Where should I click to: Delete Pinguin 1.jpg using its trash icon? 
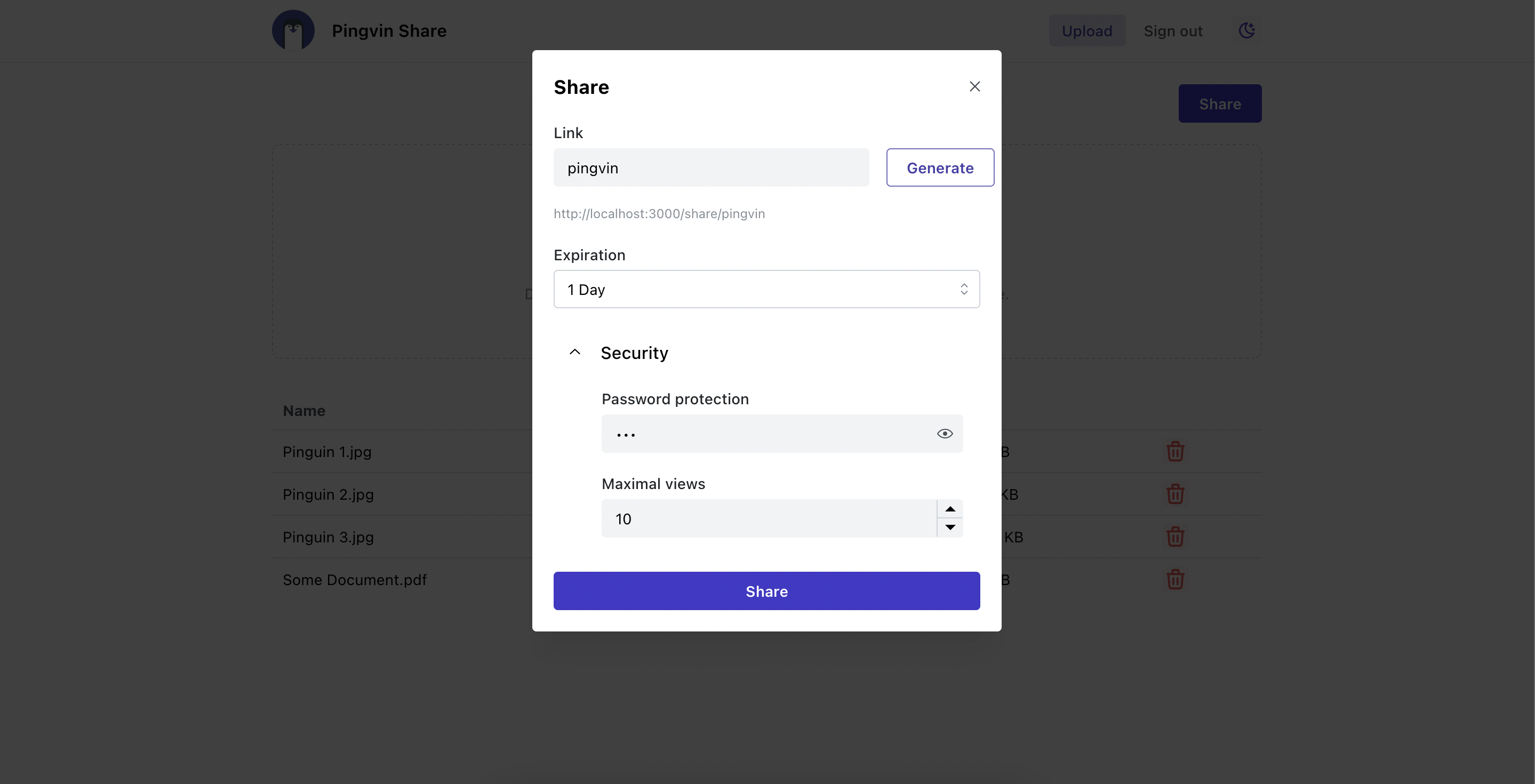point(1174,452)
